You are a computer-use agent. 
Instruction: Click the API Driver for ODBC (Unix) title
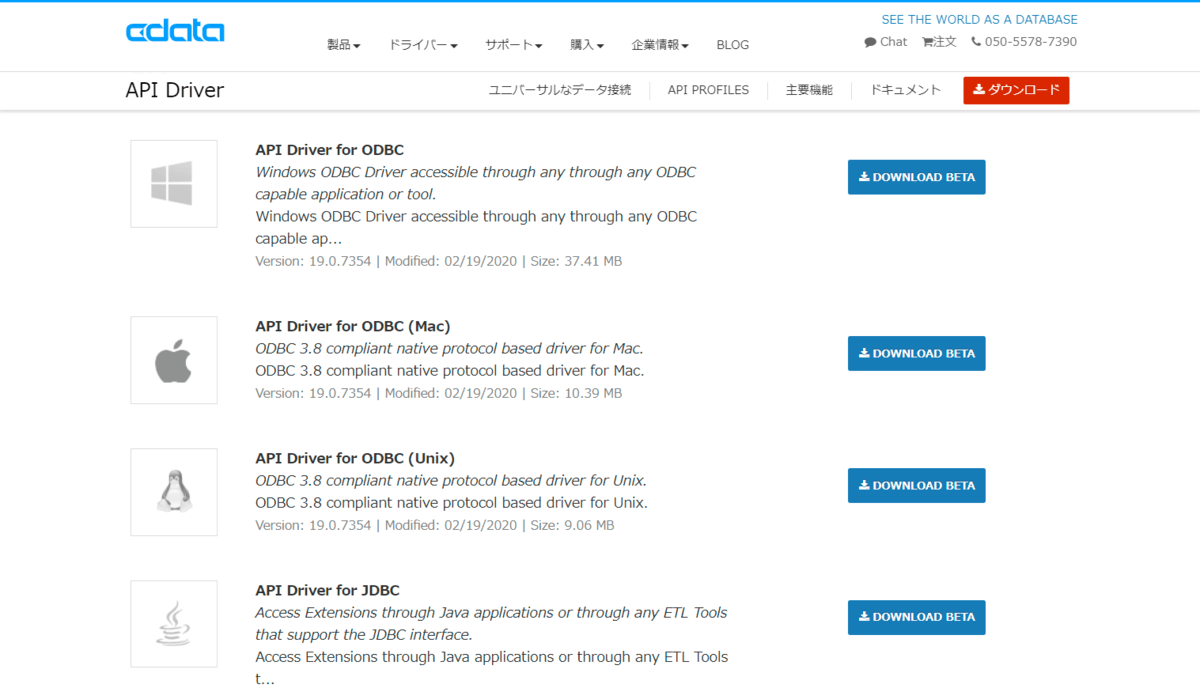click(355, 458)
